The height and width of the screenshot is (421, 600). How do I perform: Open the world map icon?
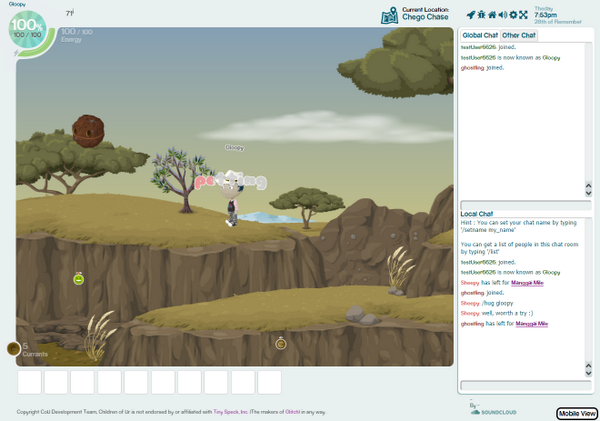click(389, 16)
